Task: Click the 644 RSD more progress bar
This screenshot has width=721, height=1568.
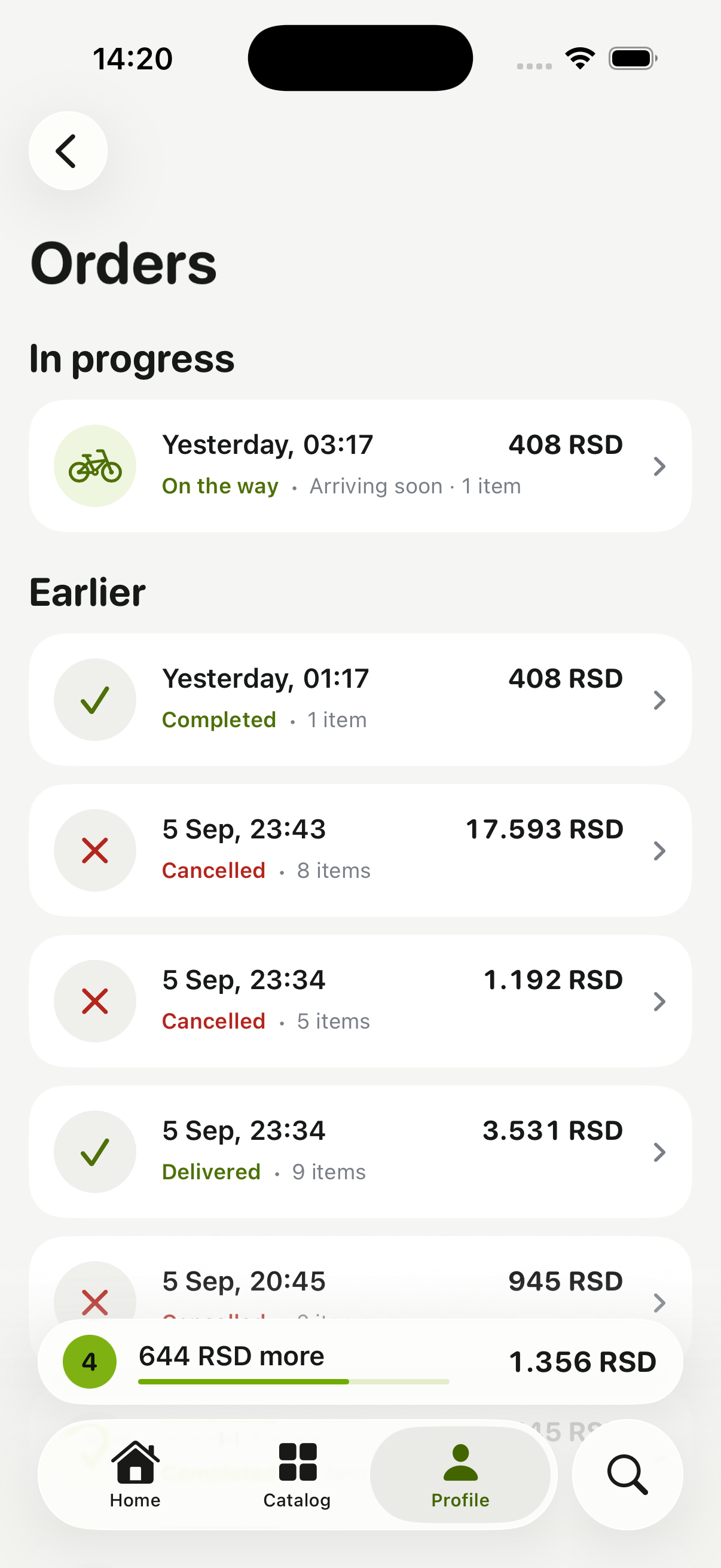Action: pos(294,1382)
